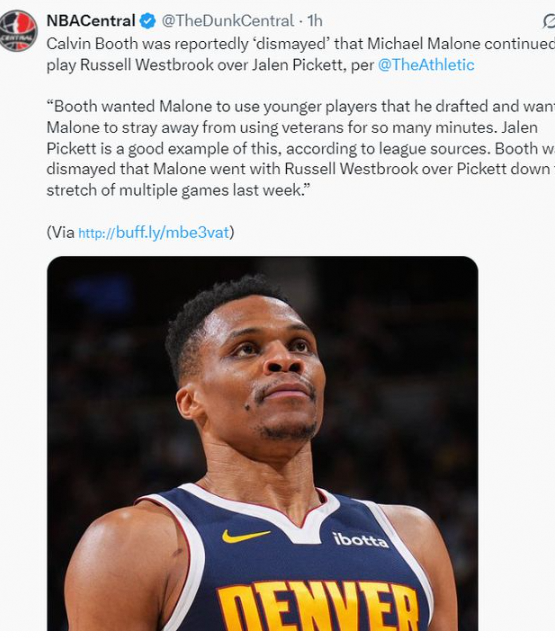Open the @TheDunkCentral handle
Viewport: 555px width, 638px height.
pos(227,21)
